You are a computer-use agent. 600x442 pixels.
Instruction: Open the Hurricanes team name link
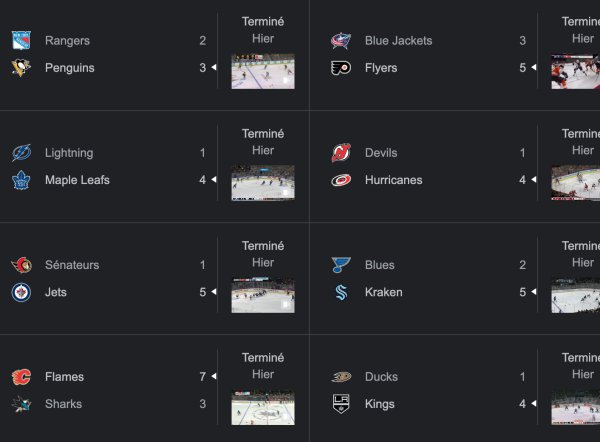[x=393, y=180]
